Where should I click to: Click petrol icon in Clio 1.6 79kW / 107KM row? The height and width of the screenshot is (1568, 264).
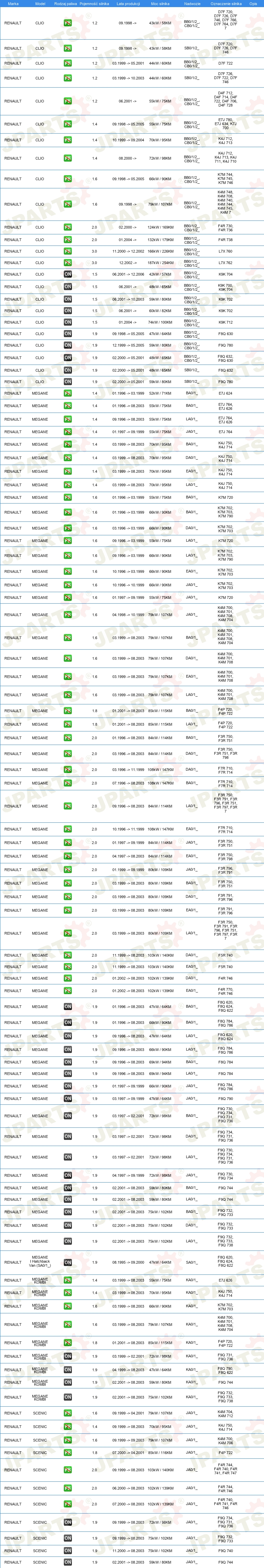point(68,205)
